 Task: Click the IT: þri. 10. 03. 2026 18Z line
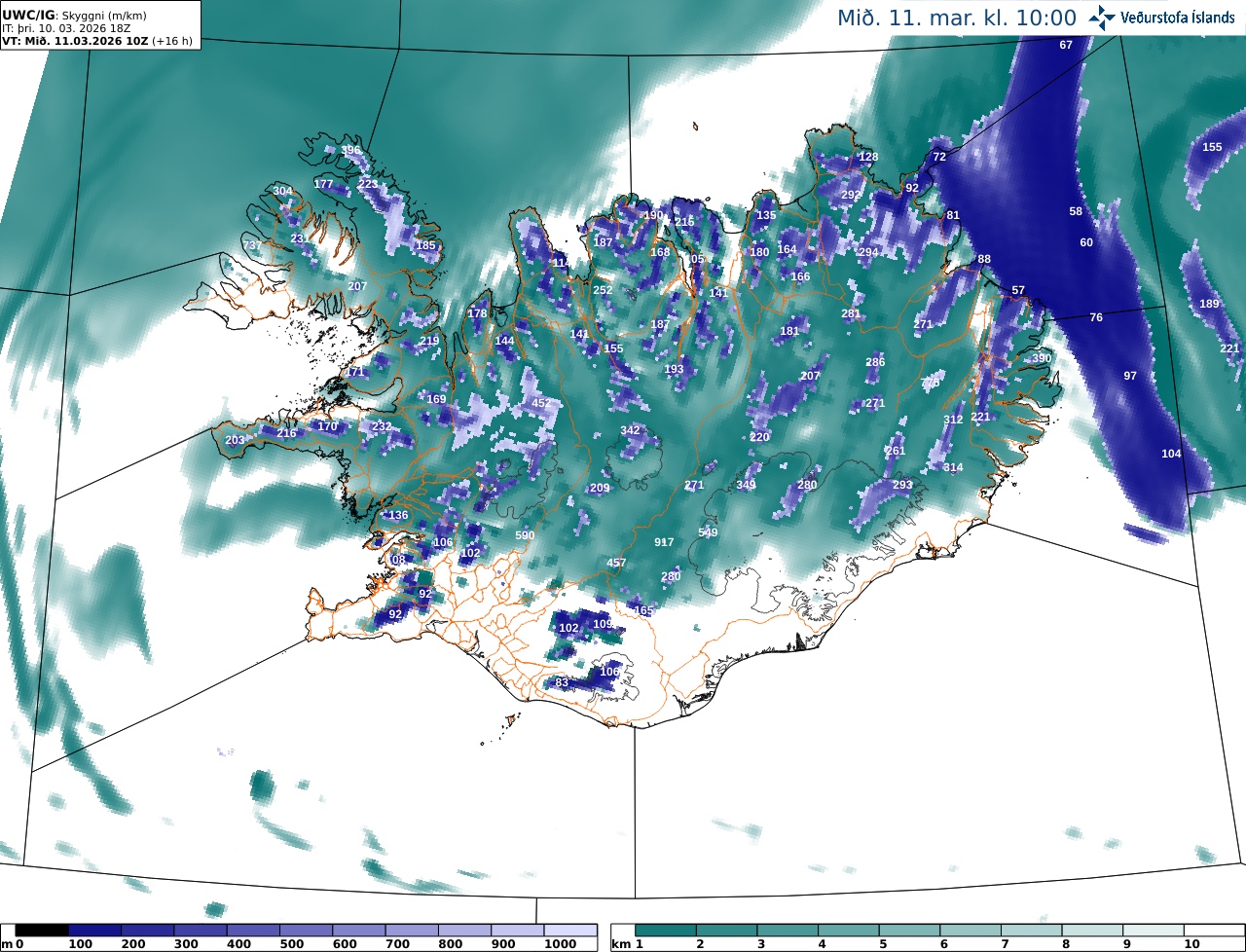(x=66, y=28)
